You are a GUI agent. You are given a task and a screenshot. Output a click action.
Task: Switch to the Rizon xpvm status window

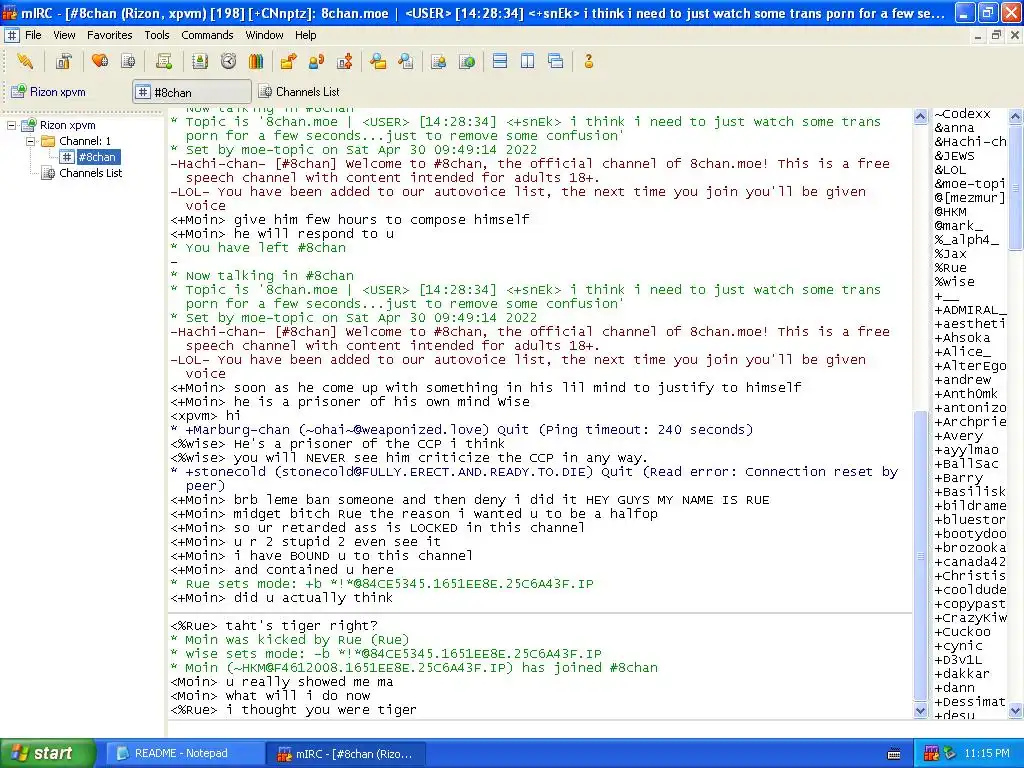[x=68, y=92]
